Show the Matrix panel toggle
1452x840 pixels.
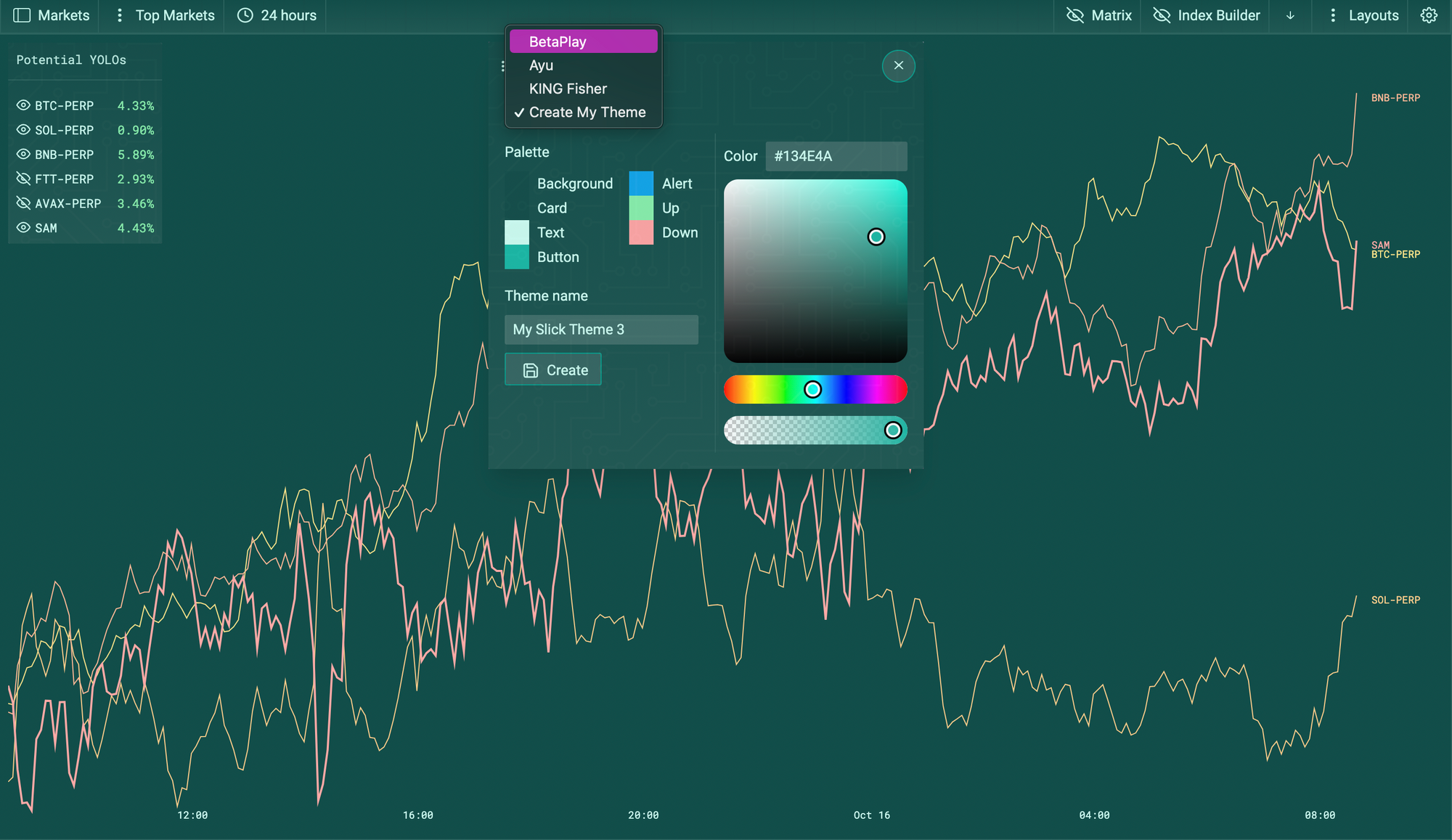pyautogui.click(x=1099, y=15)
